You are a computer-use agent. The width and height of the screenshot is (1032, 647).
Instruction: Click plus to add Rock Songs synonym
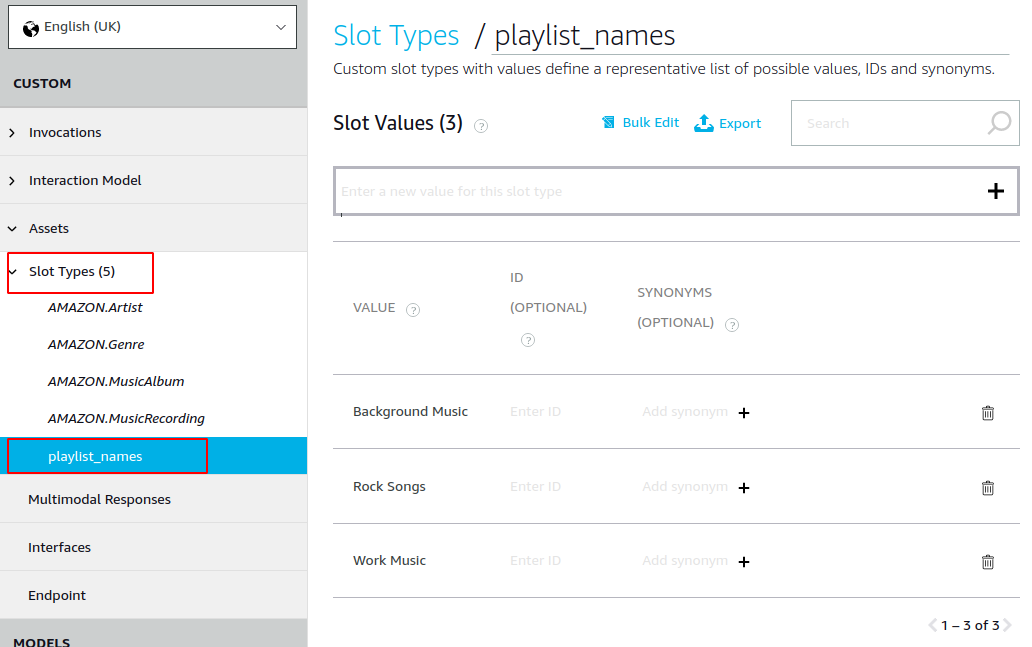pos(743,488)
